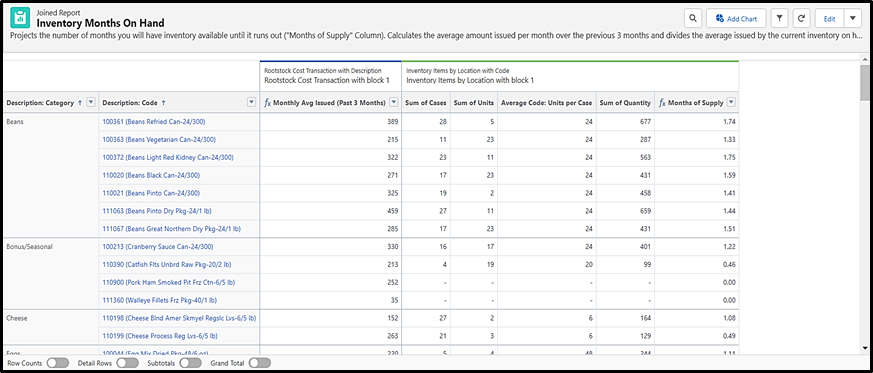Click the Sum of Units column header
Image resolution: width=873 pixels, height=373 pixels.
[x=474, y=102]
